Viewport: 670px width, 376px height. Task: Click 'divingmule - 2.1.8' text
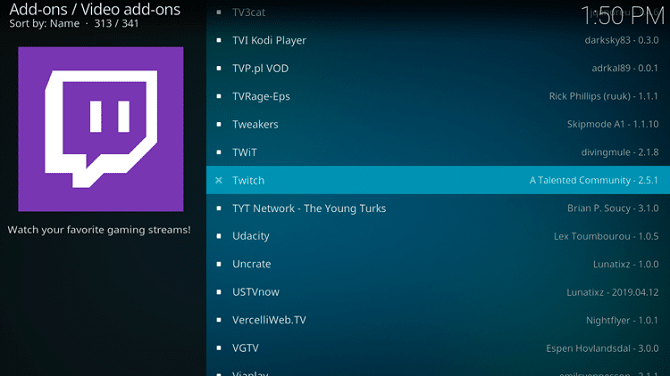coord(620,152)
